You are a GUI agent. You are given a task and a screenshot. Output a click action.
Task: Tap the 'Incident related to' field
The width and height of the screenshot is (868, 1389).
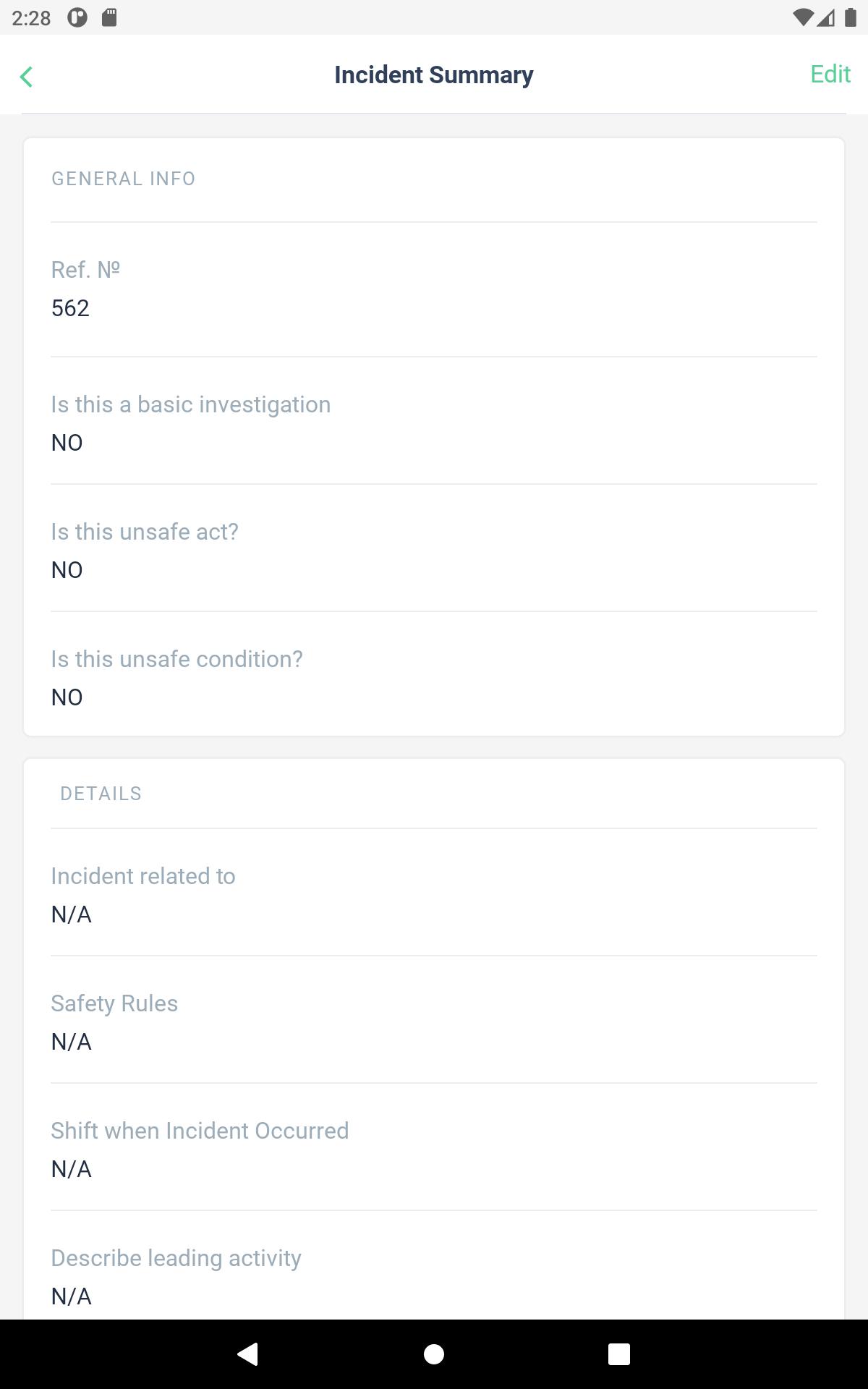434,894
